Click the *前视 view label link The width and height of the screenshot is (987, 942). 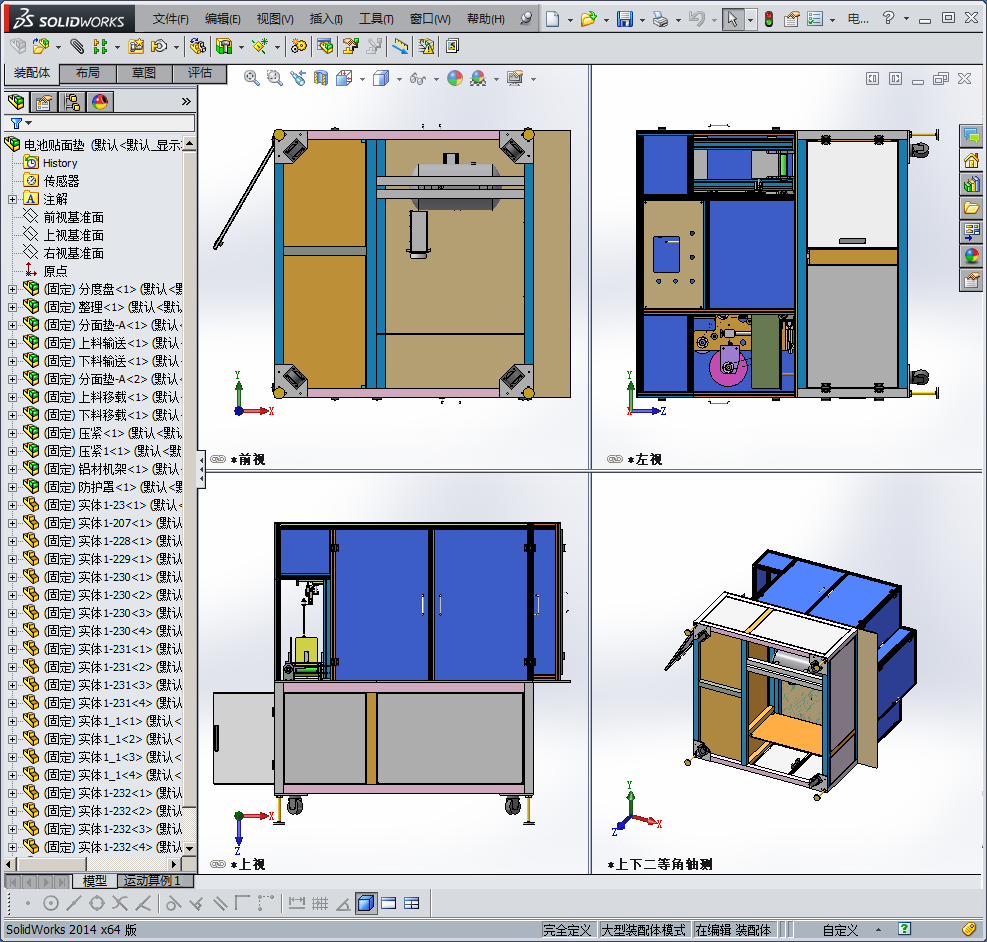pyautogui.click(x=248, y=459)
